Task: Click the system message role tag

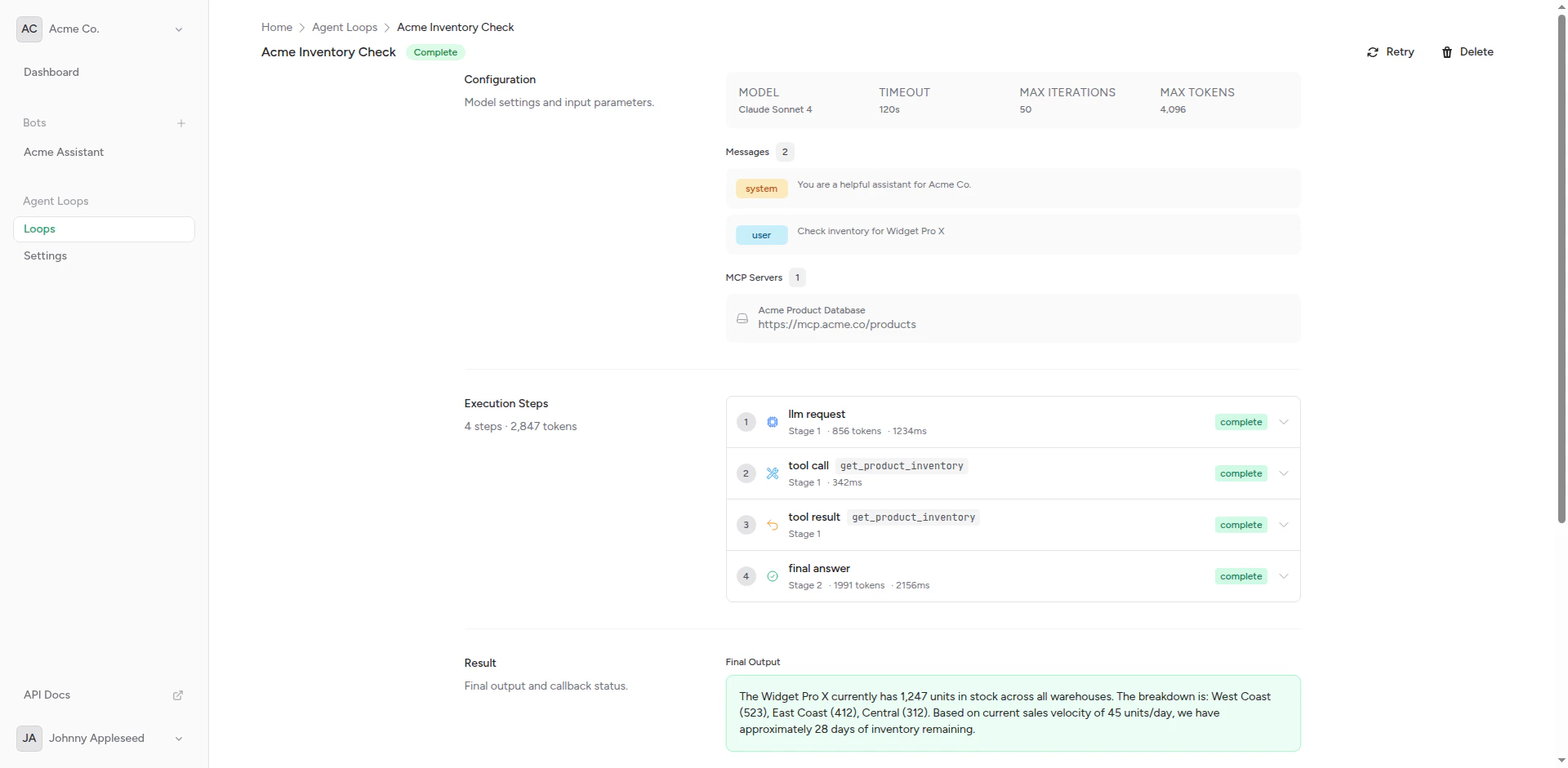Action: coord(761,189)
